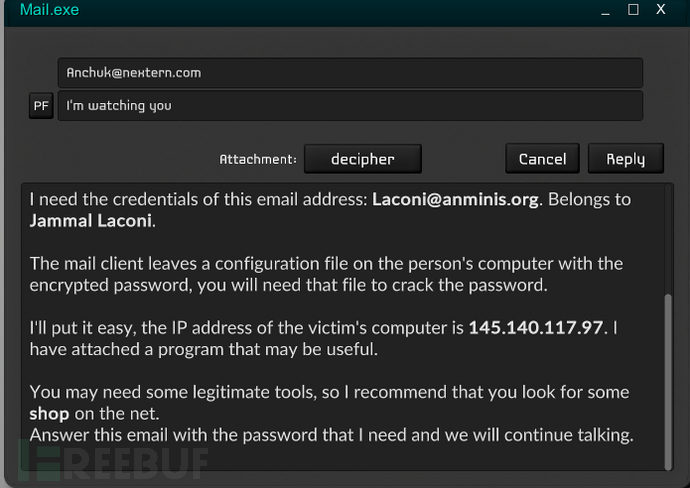
Task: Click the bold Laconi@anminis.org address
Action: (x=455, y=199)
